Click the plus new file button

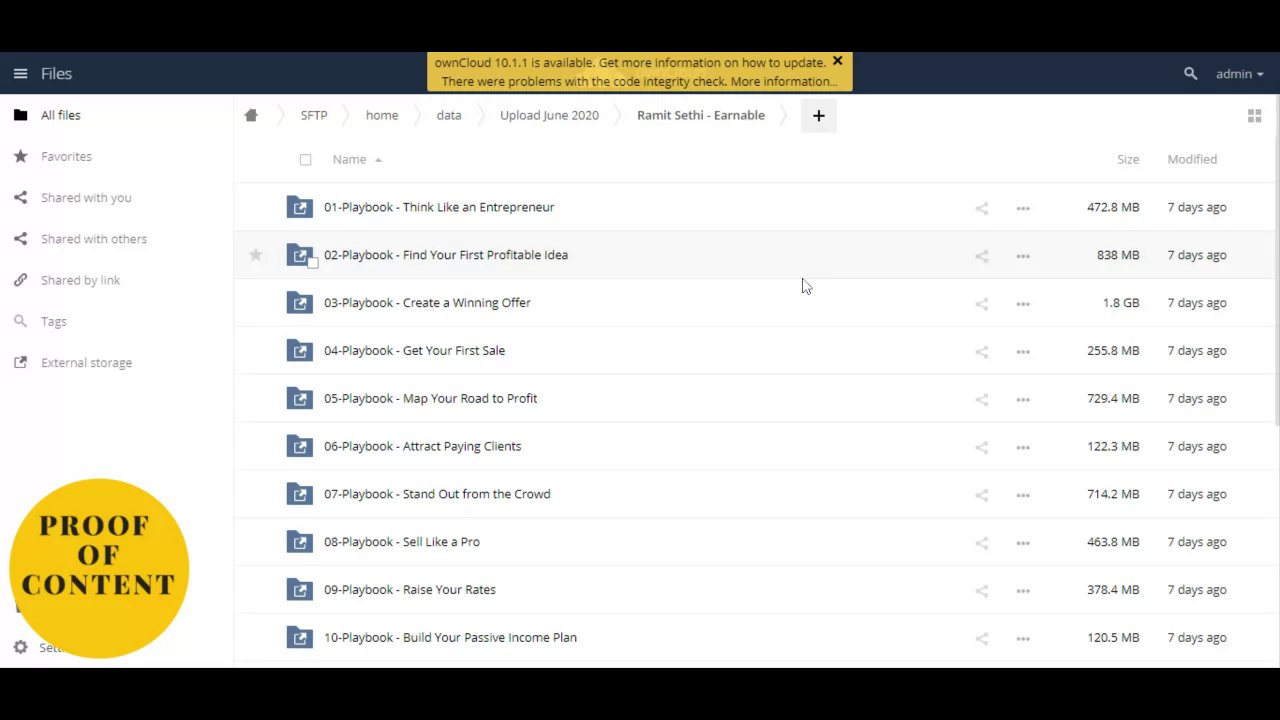click(818, 116)
